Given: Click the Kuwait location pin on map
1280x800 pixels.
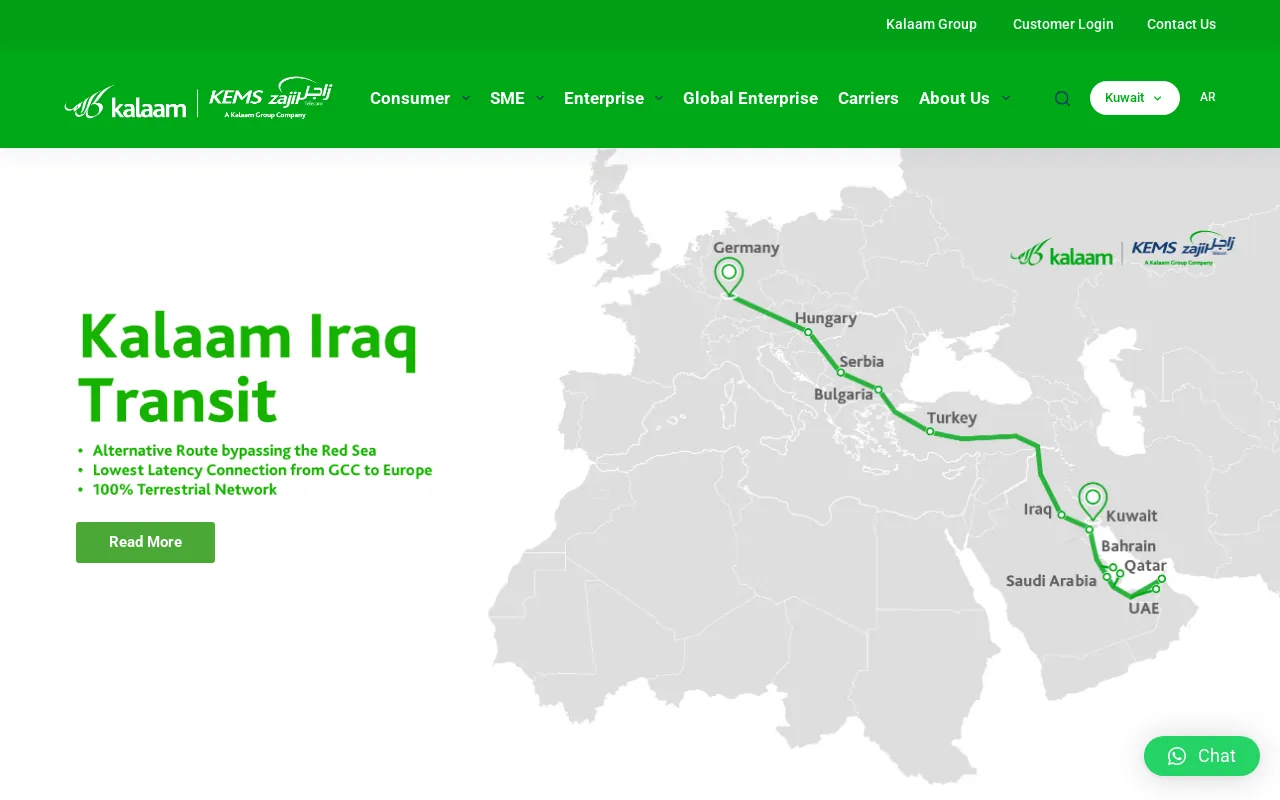Looking at the screenshot, I should (x=1093, y=501).
